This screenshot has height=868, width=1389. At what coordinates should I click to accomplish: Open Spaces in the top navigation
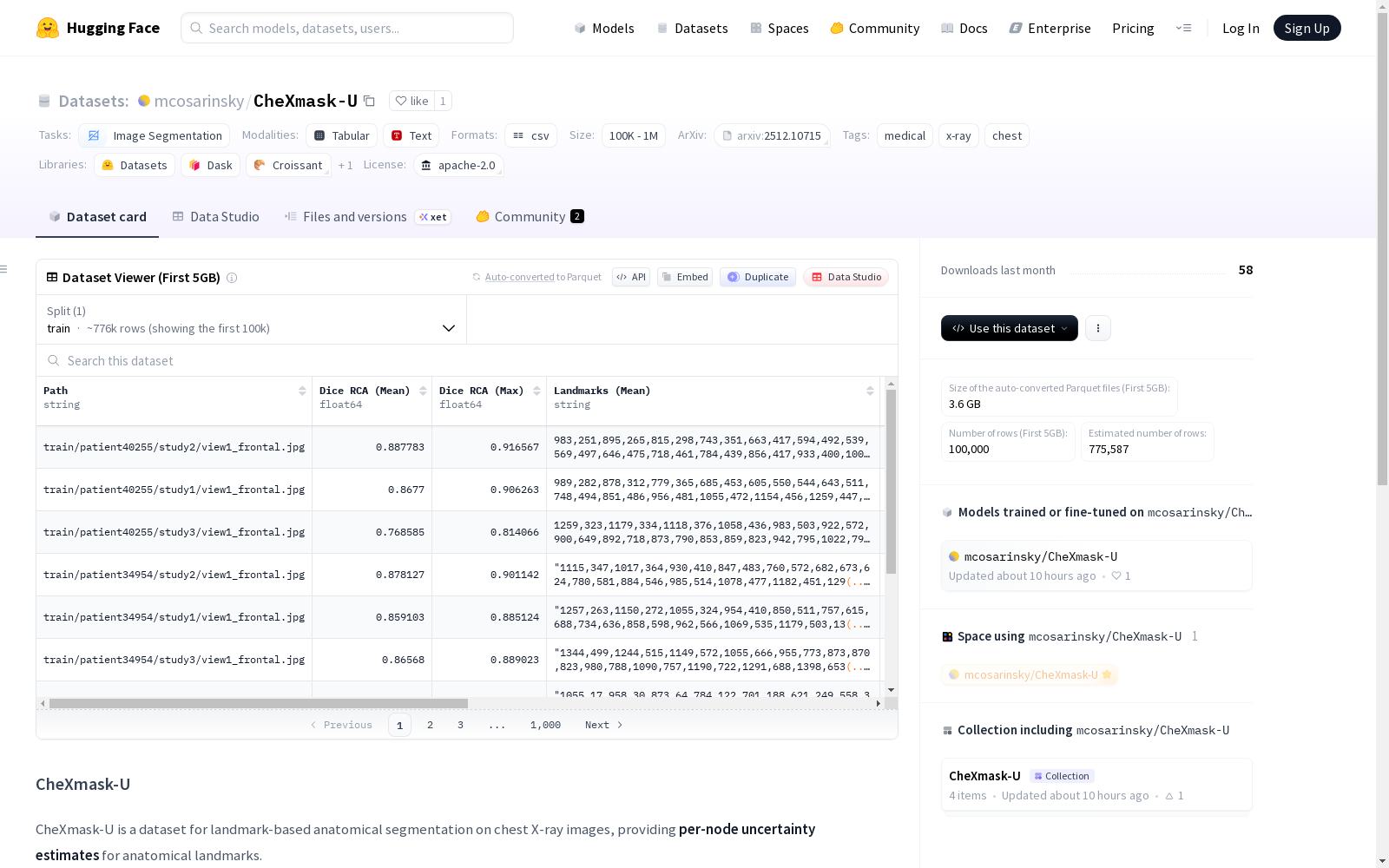coord(780,28)
